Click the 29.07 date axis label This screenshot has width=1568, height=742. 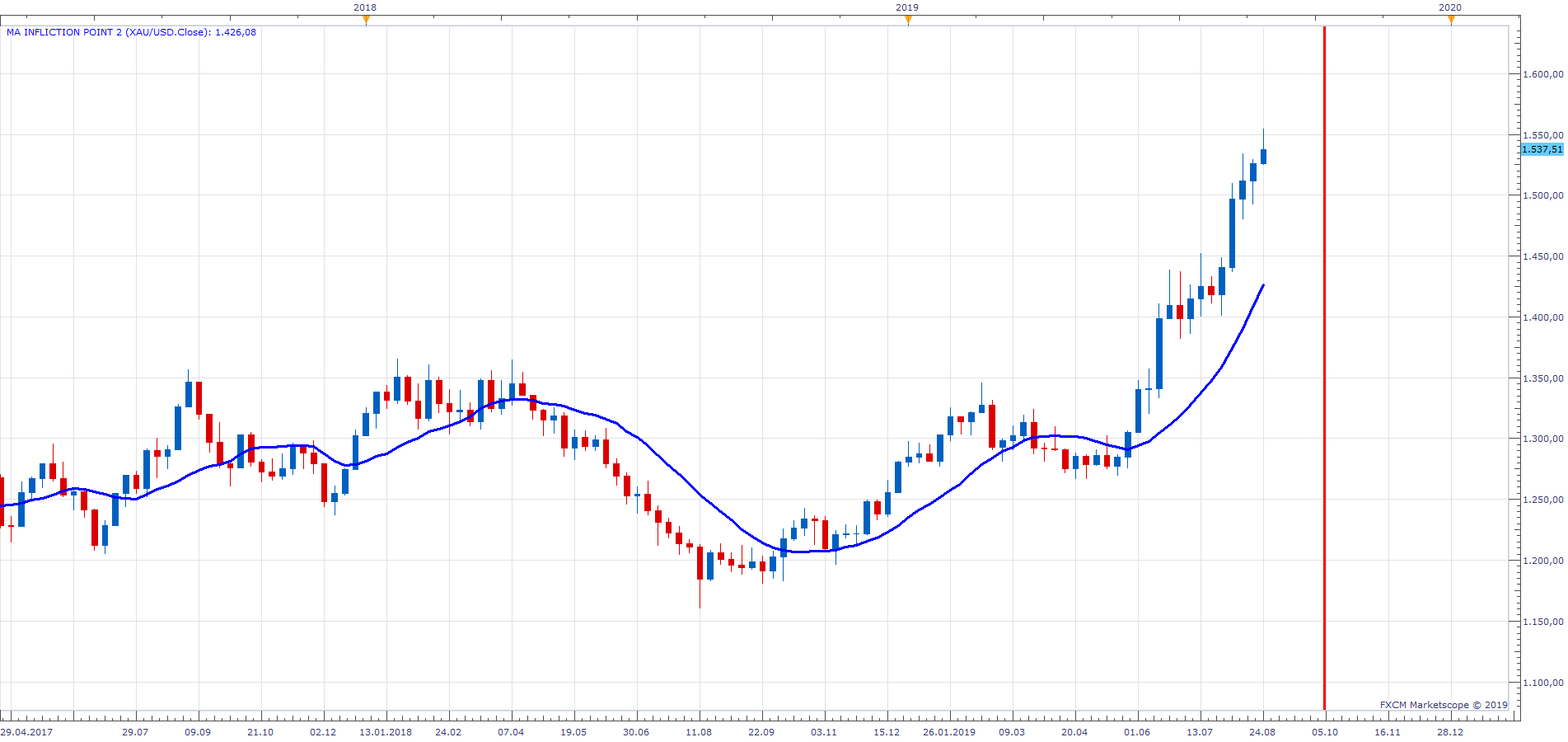[135, 732]
